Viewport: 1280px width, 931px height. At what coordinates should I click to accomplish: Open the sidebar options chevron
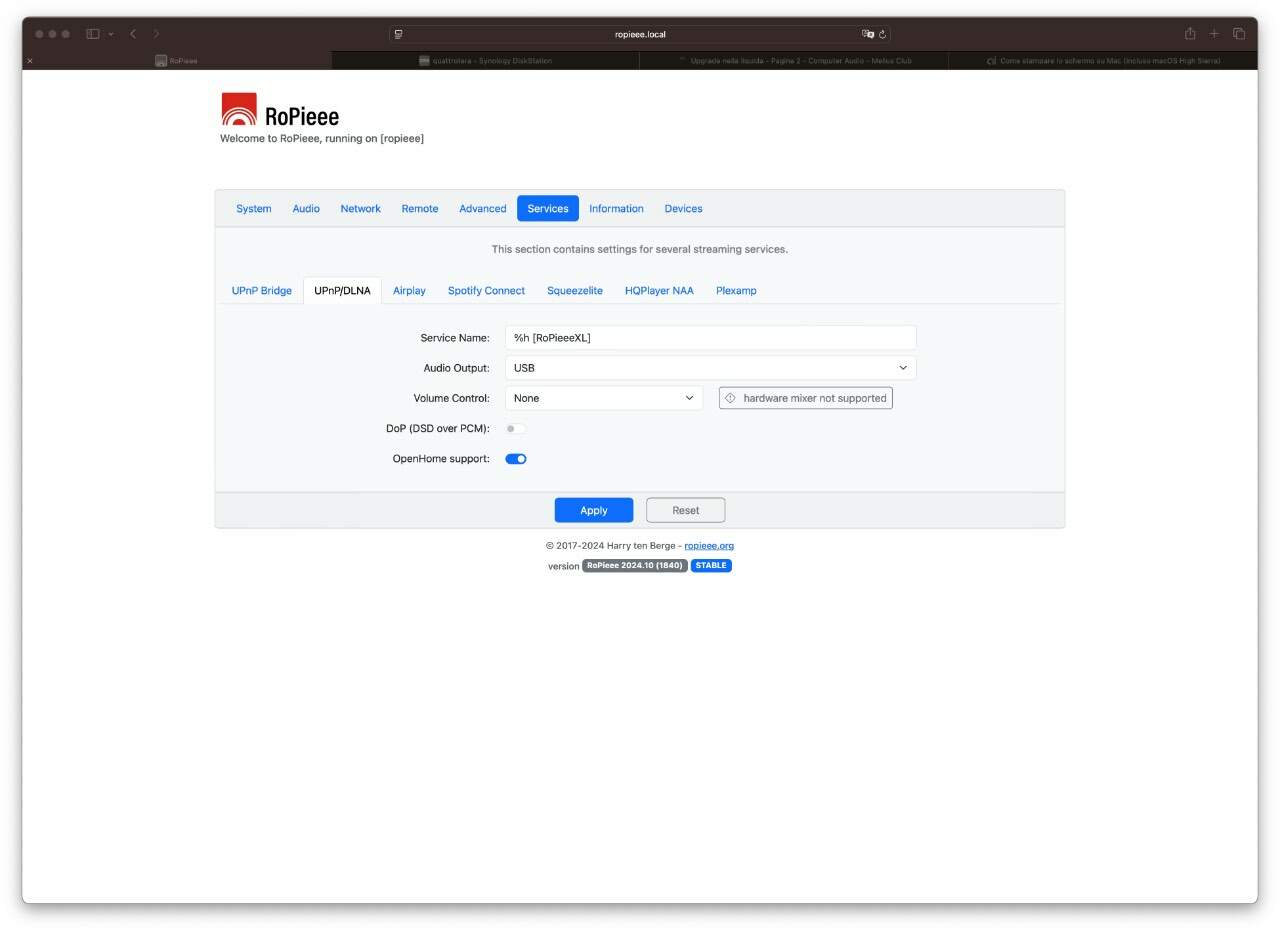(x=111, y=34)
